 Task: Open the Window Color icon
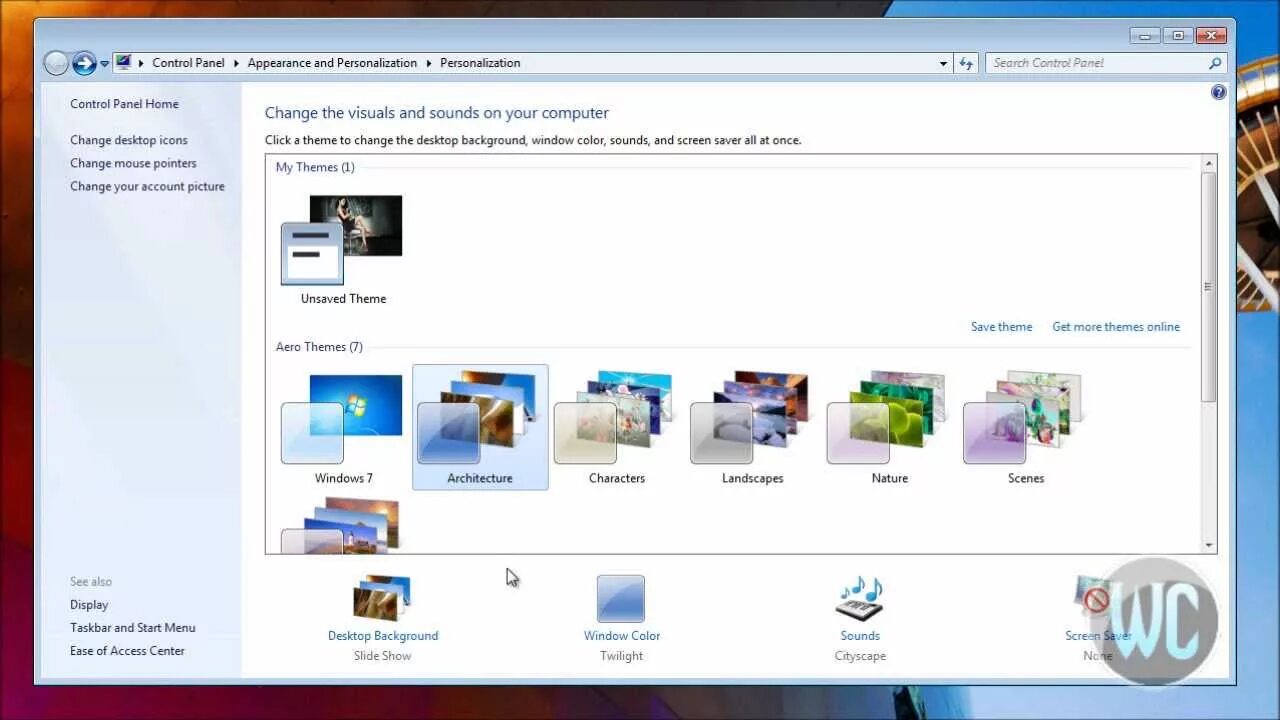coord(621,598)
